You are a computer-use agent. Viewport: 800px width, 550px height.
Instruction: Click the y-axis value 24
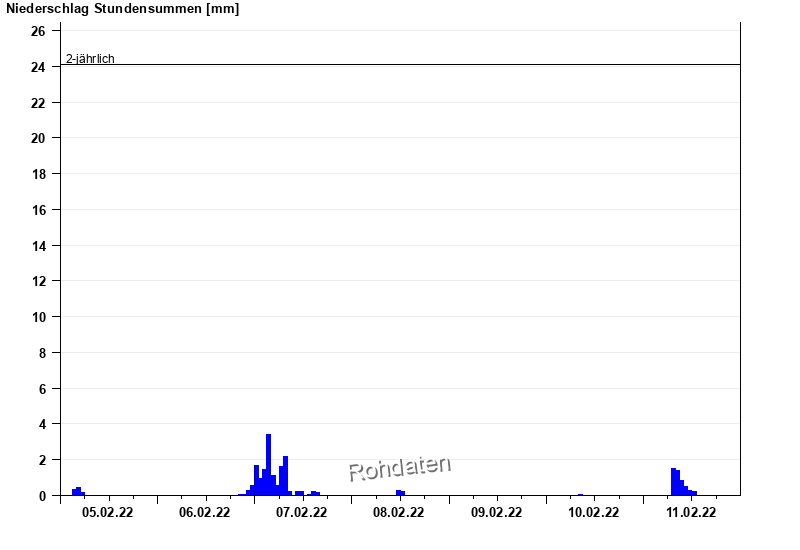click(38, 67)
